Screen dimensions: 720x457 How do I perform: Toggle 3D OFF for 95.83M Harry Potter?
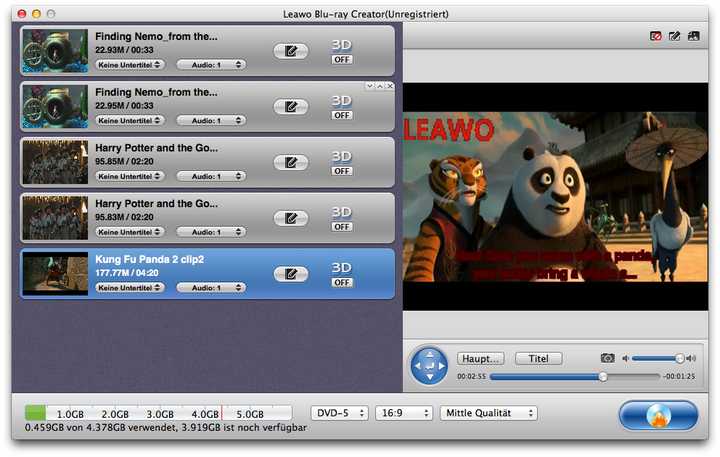(x=342, y=227)
